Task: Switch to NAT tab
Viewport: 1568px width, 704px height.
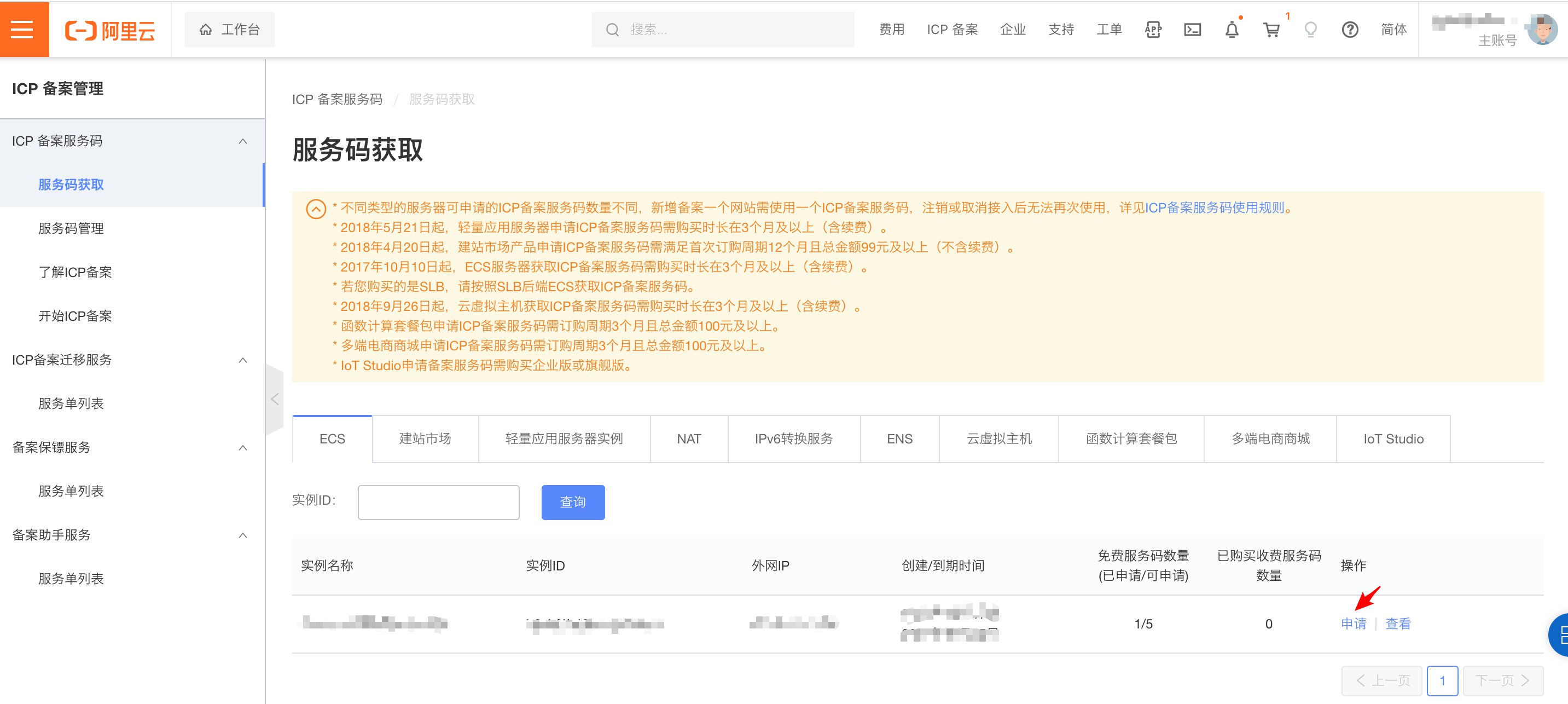Action: click(689, 438)
